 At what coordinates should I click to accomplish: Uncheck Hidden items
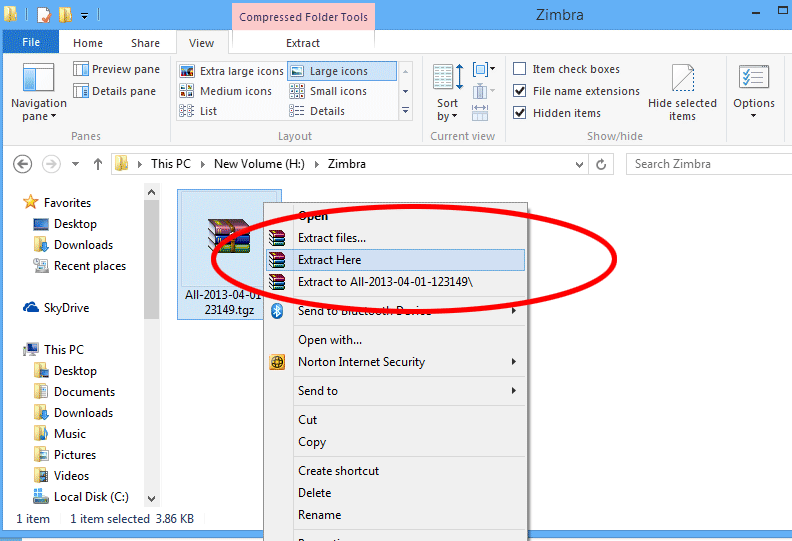pos(519,113)
